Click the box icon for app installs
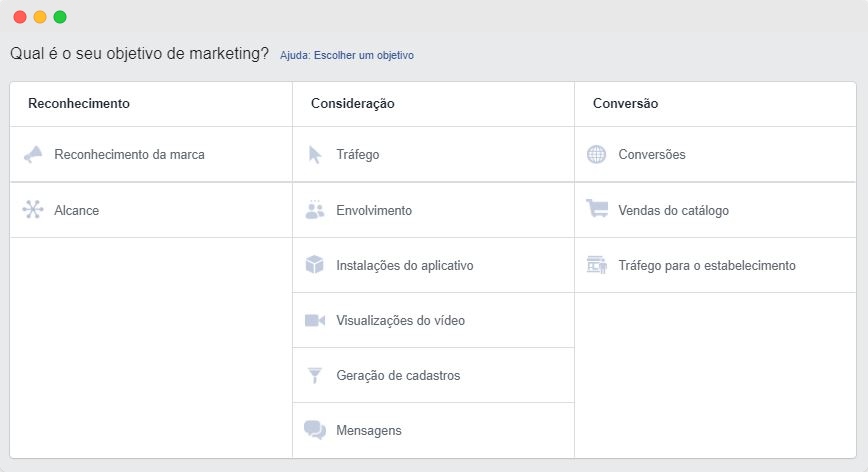868x472 pixels. (314, 264)
